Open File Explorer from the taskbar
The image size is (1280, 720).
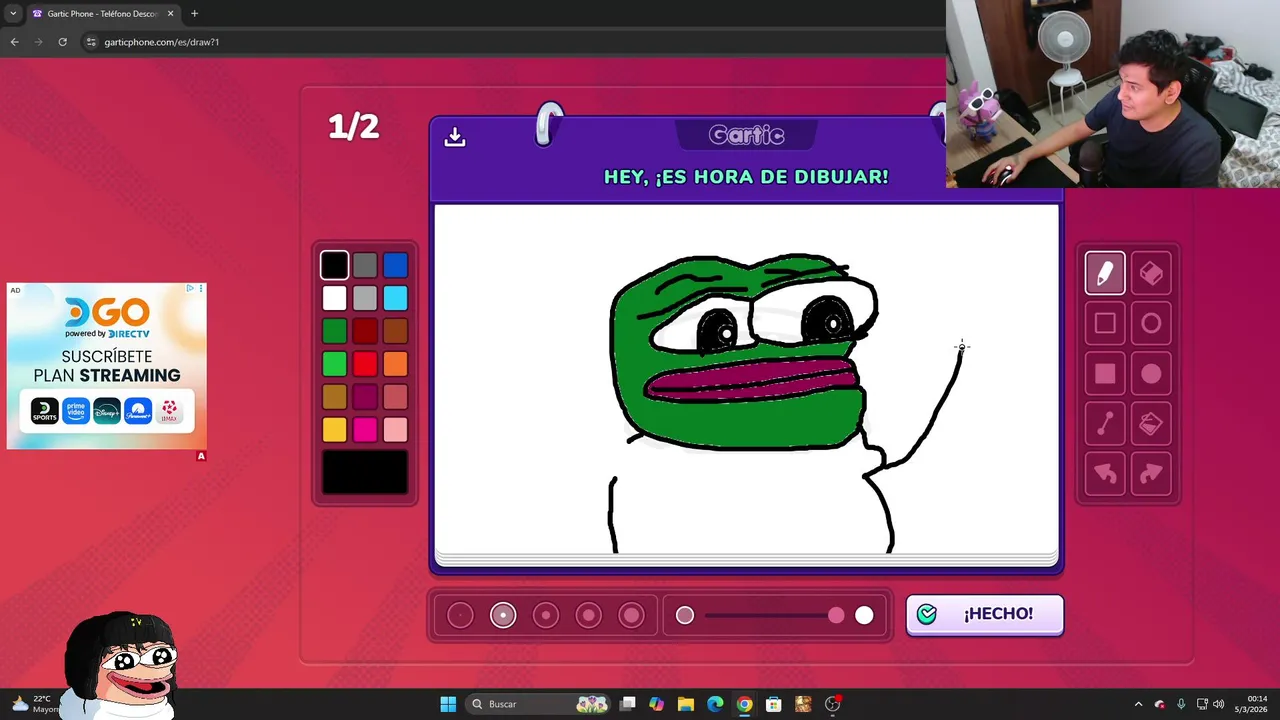[686, 704]
